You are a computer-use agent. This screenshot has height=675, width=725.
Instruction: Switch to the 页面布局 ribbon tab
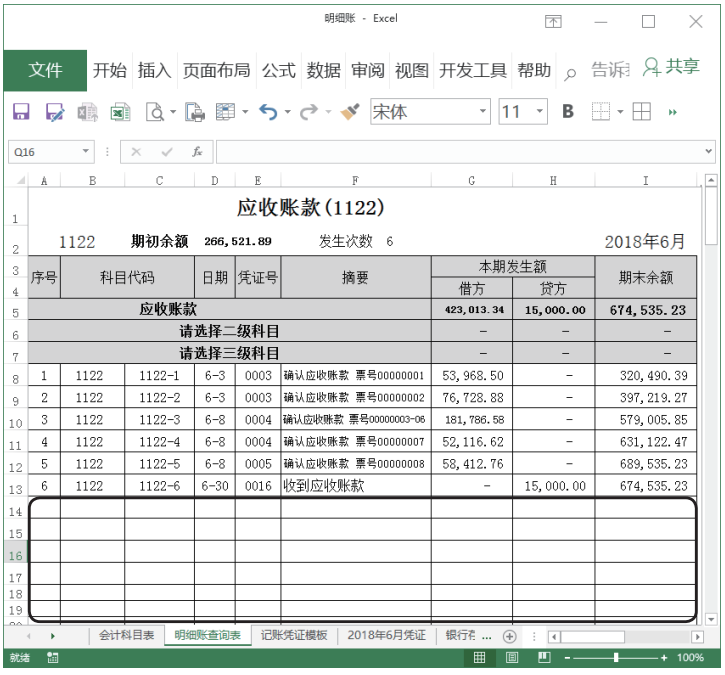(x=216, y=71)
